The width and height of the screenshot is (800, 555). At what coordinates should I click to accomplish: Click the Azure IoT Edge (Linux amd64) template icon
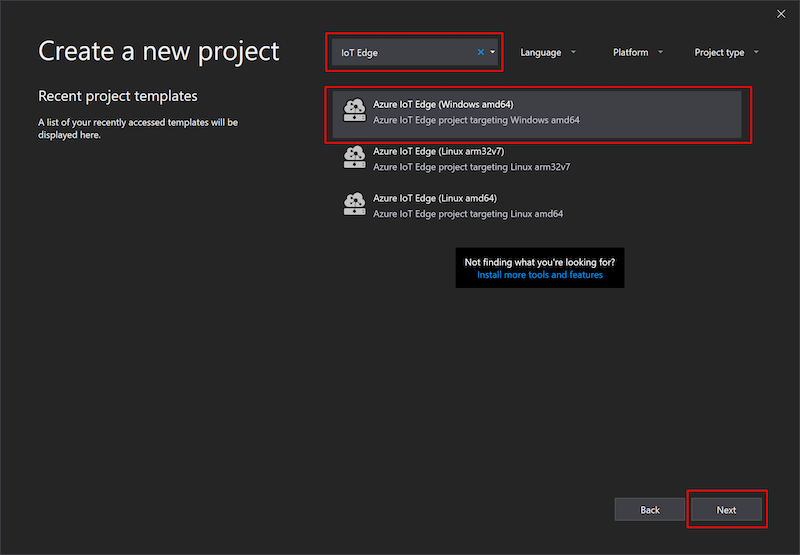(355, 205)
